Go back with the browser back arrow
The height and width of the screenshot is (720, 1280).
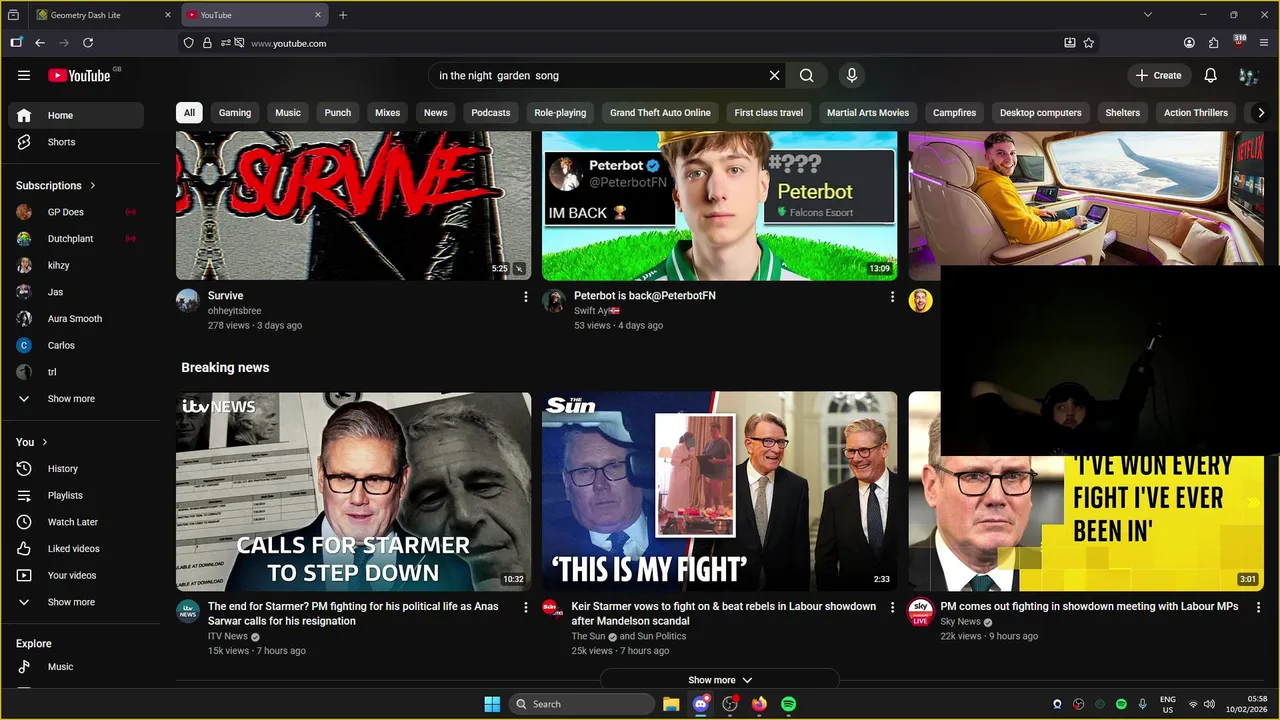click(x=40, y=43)
